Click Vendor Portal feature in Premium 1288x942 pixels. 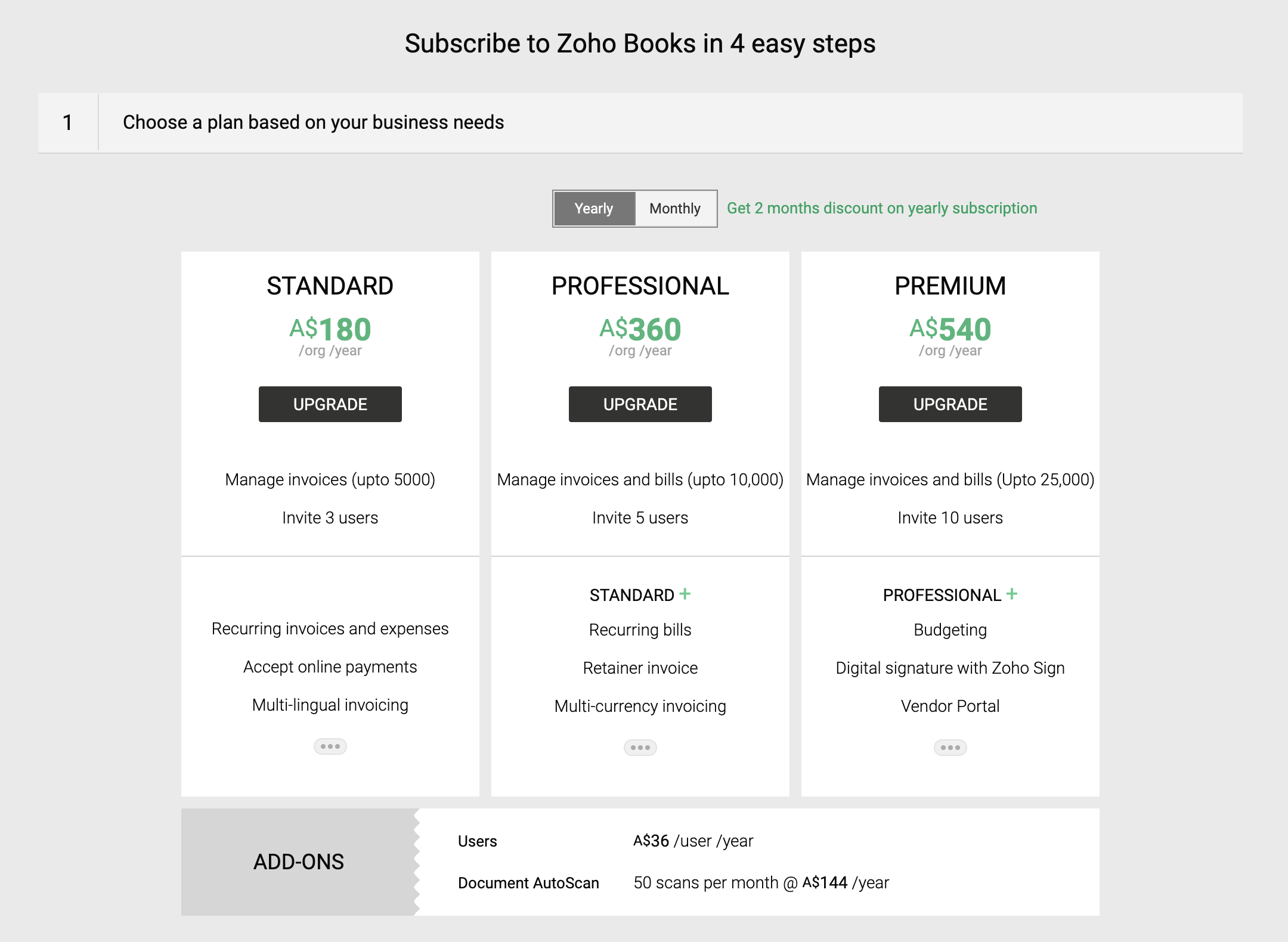950,706
